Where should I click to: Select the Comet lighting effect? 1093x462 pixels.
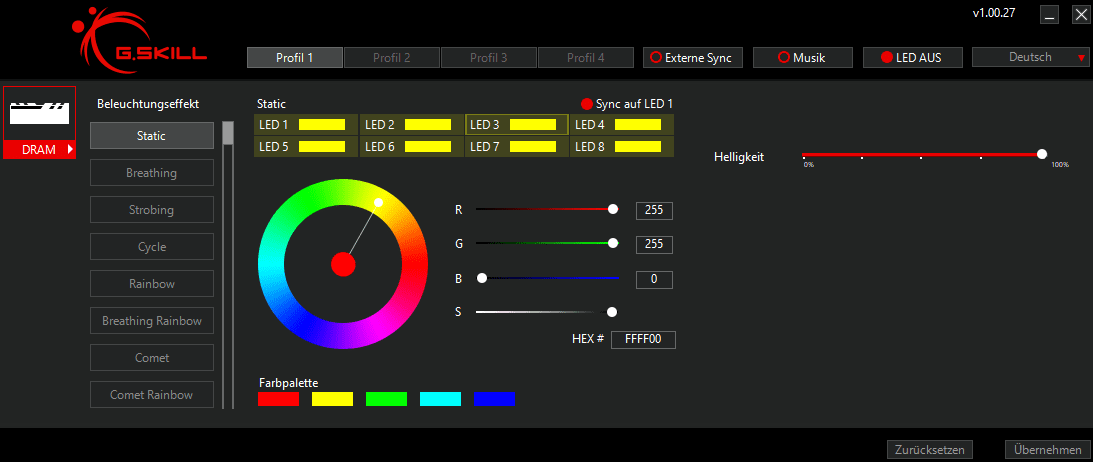151,357
